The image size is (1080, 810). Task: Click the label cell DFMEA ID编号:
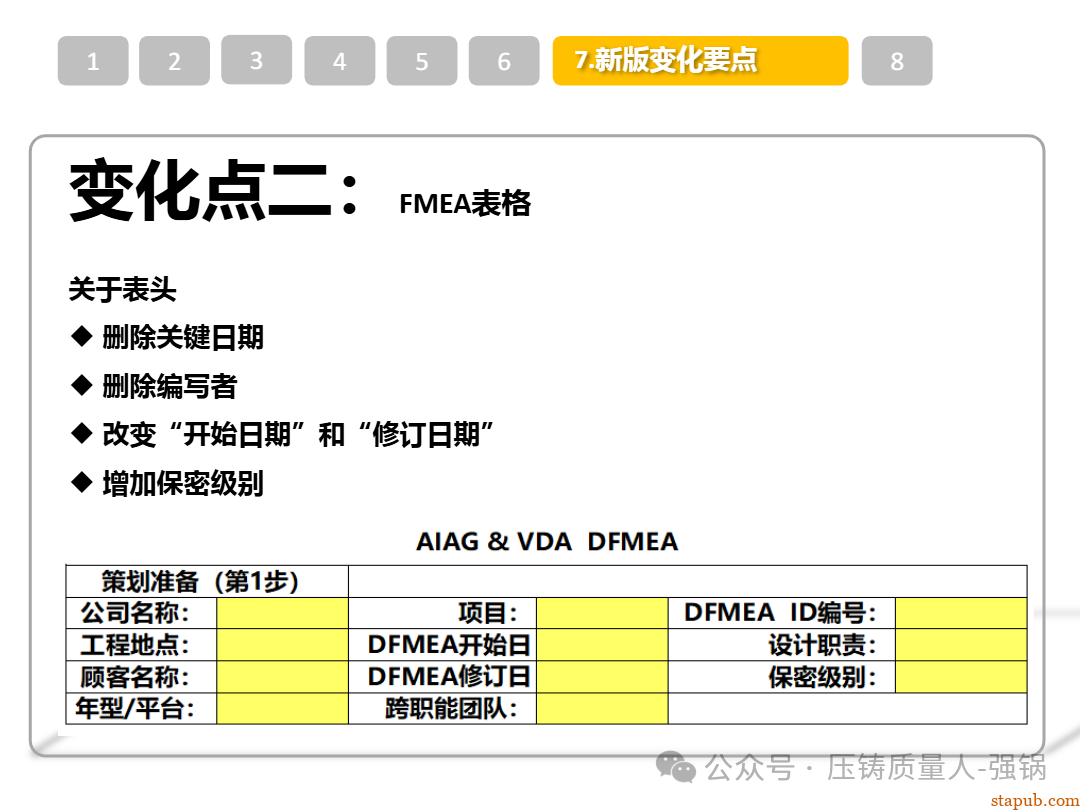782,613
